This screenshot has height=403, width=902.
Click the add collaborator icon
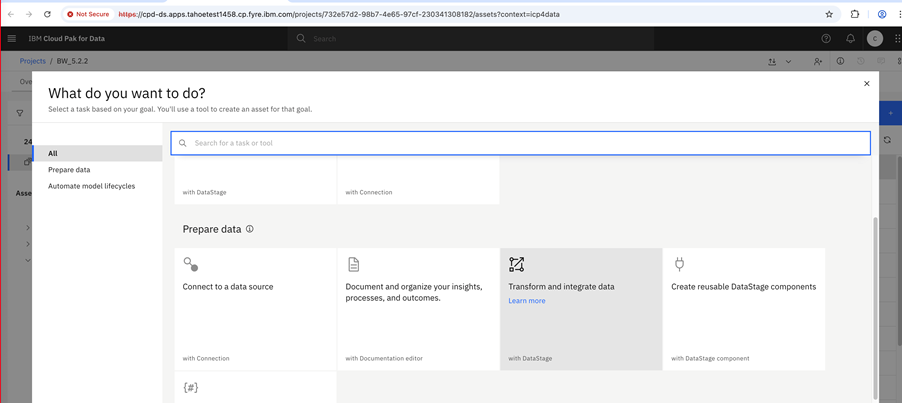coord(818,62)
